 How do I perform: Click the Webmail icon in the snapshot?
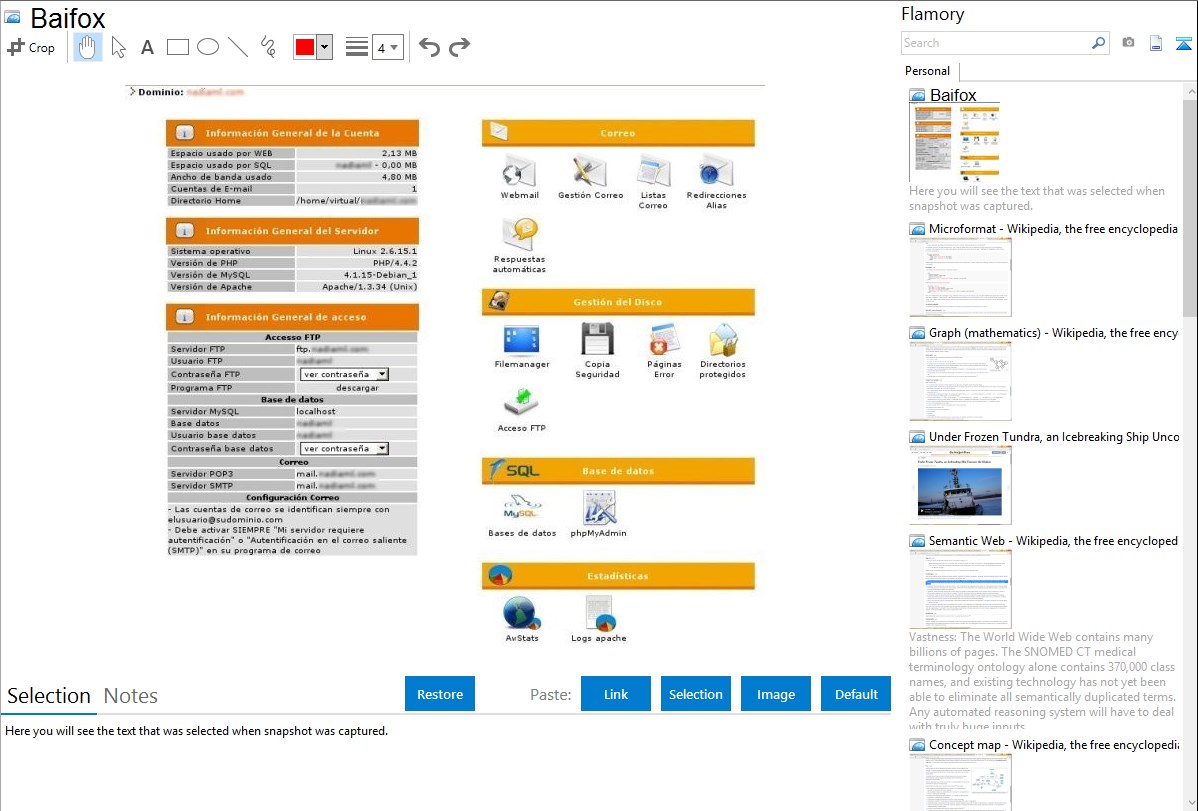(520, 172)
